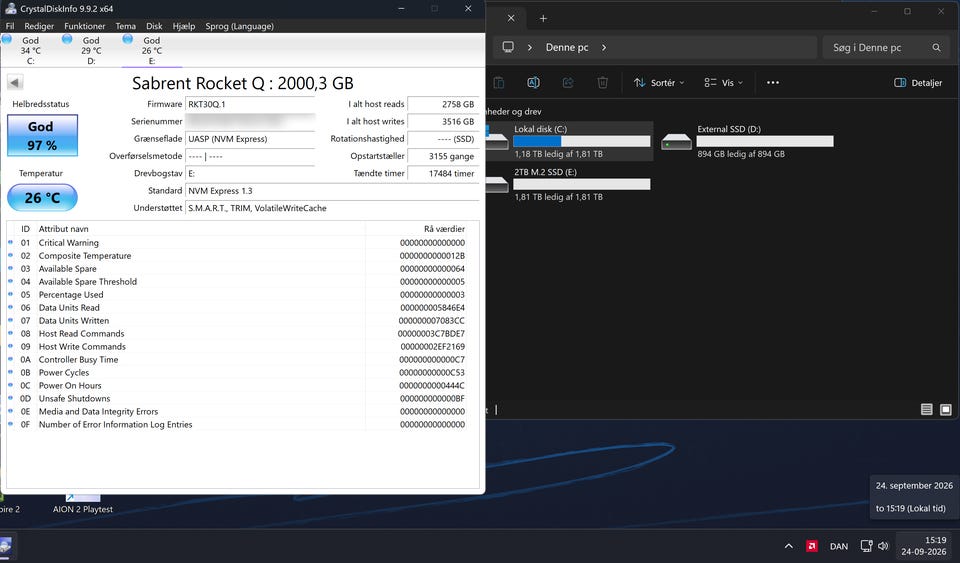
Task: Click the Rå værdier column header
Action: pos(416,229)
